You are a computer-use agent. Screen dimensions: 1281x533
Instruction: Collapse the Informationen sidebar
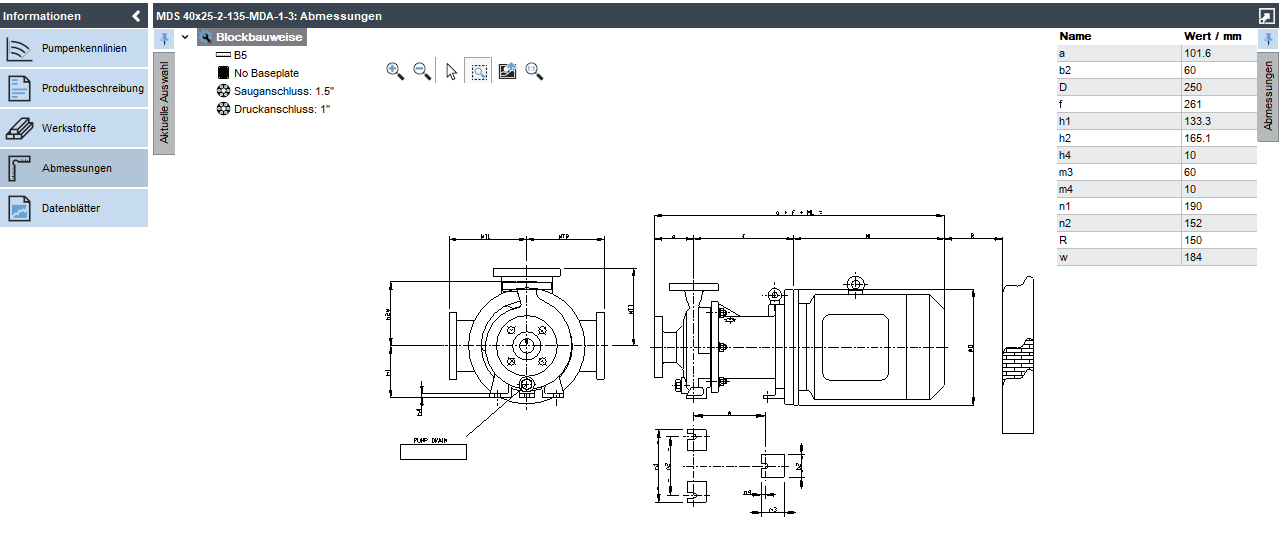[x=136, y=16]
